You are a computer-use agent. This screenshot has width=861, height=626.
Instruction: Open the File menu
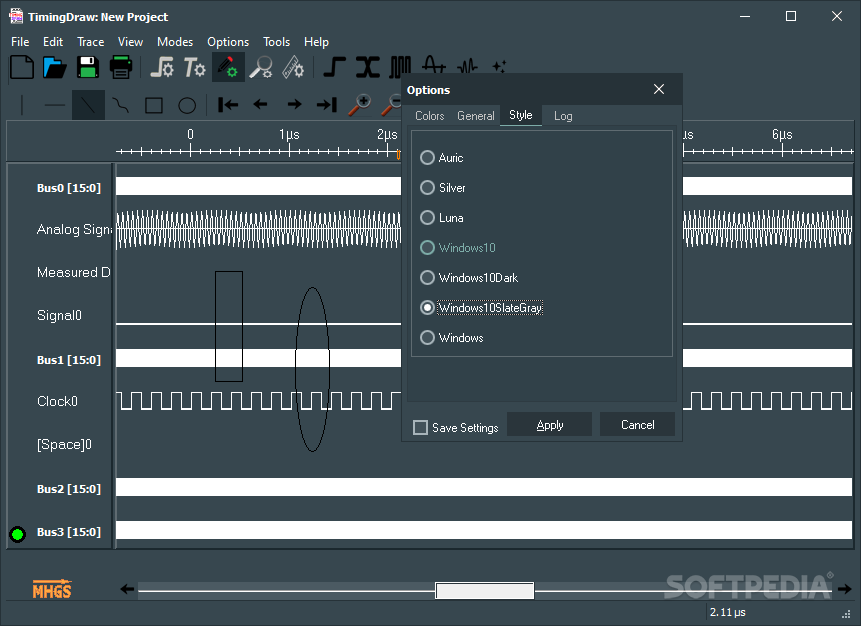click(20, 42)
